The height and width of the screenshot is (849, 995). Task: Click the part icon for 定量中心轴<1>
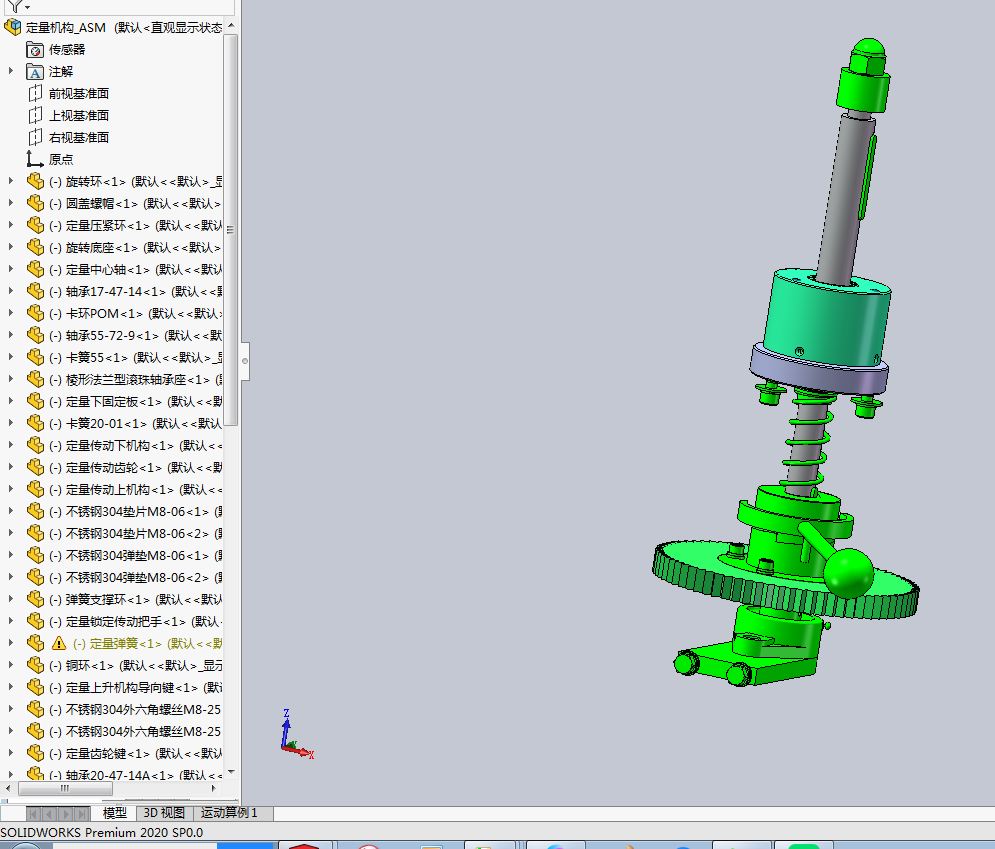coord(36,270)
